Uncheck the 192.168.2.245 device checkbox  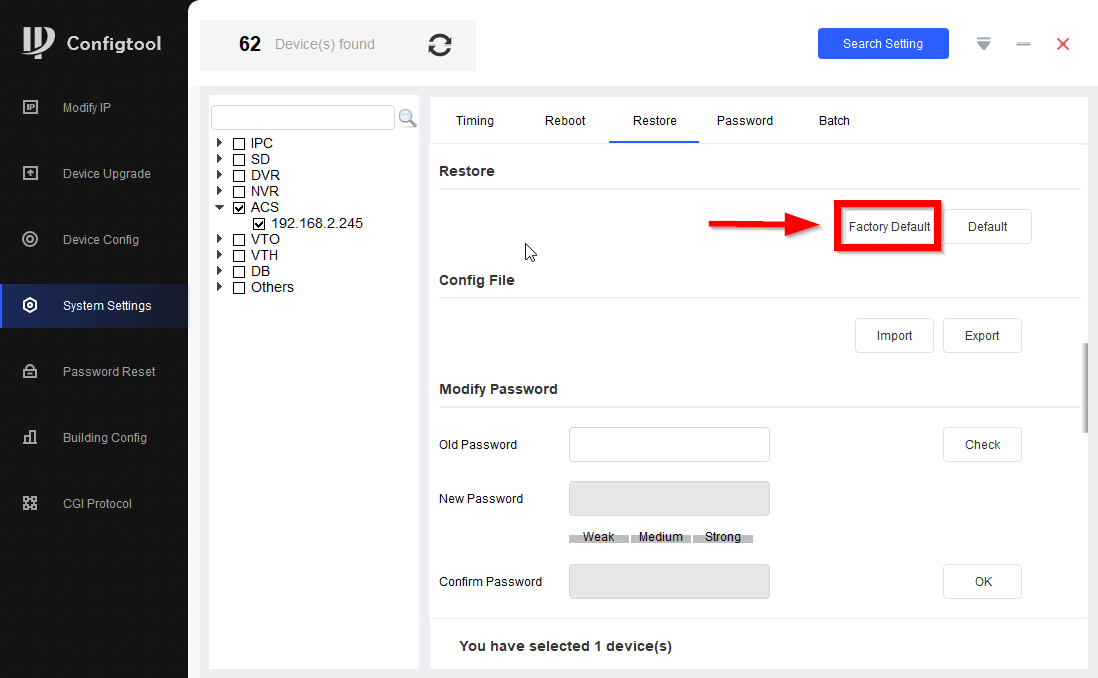pos(259,224)
